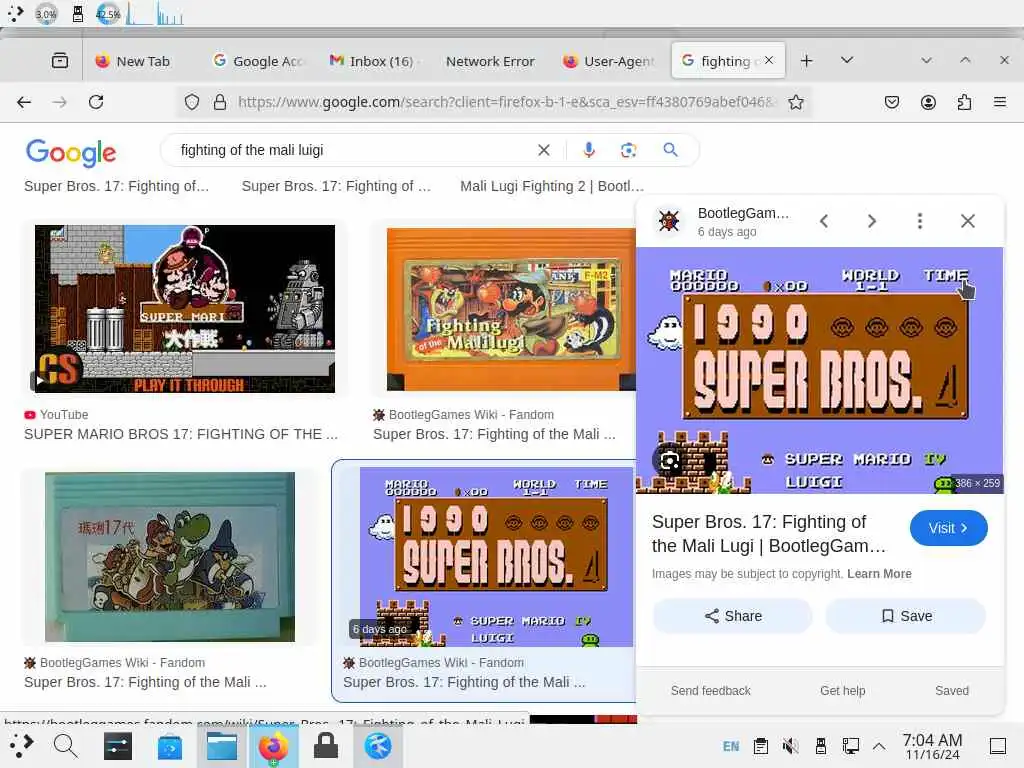Open the Learn More copyright link

click(x=879, y=573)
